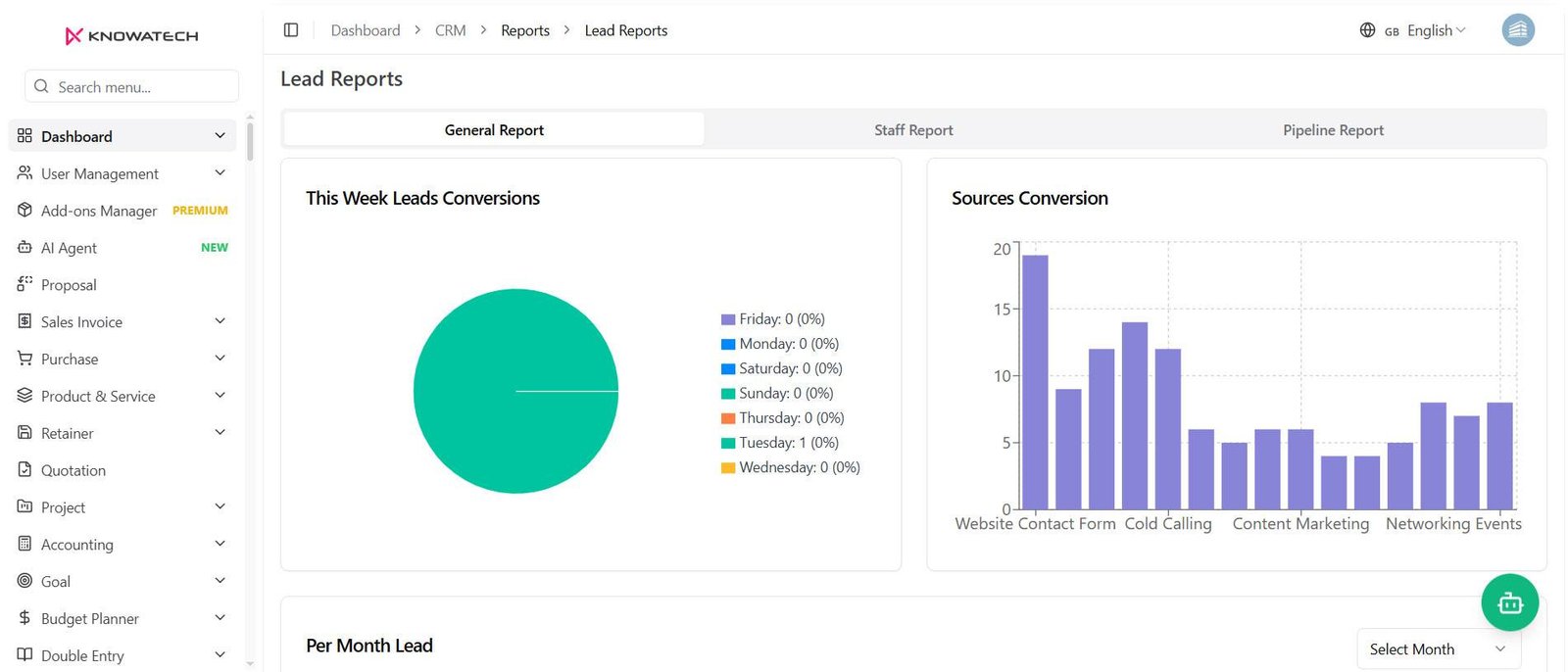Click in the Search menu field

(131, 86)
